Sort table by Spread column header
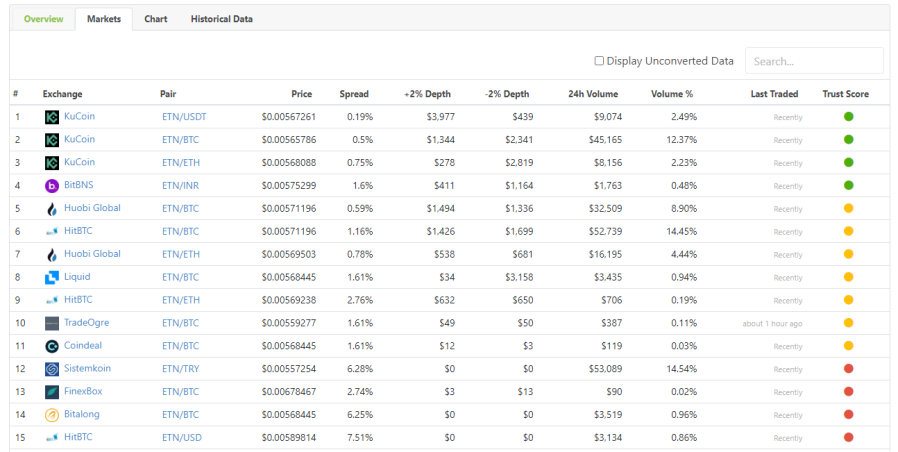Screen dimensions: 898x452 click(356, 94)
